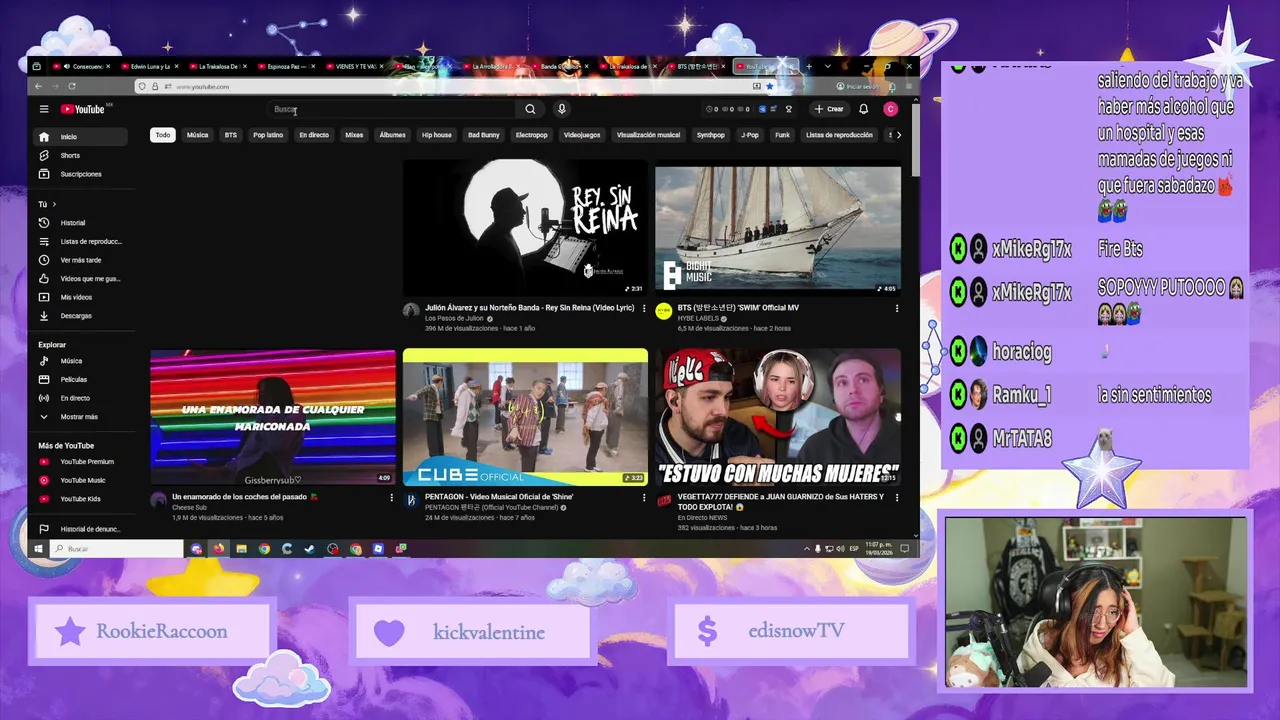Click the bookmark star in address bar
Viewport: 1280px width, 720px height.
769,86
